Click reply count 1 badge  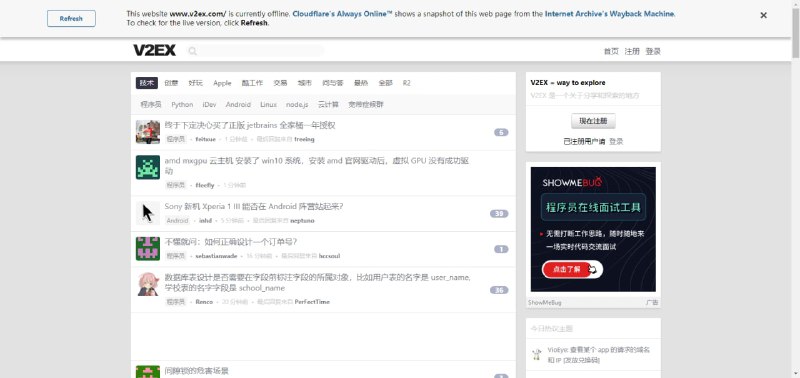(x=501, y=249)
